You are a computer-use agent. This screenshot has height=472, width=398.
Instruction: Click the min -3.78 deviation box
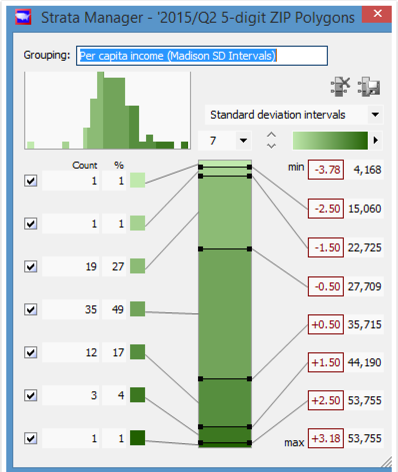(x=326, y=170)
